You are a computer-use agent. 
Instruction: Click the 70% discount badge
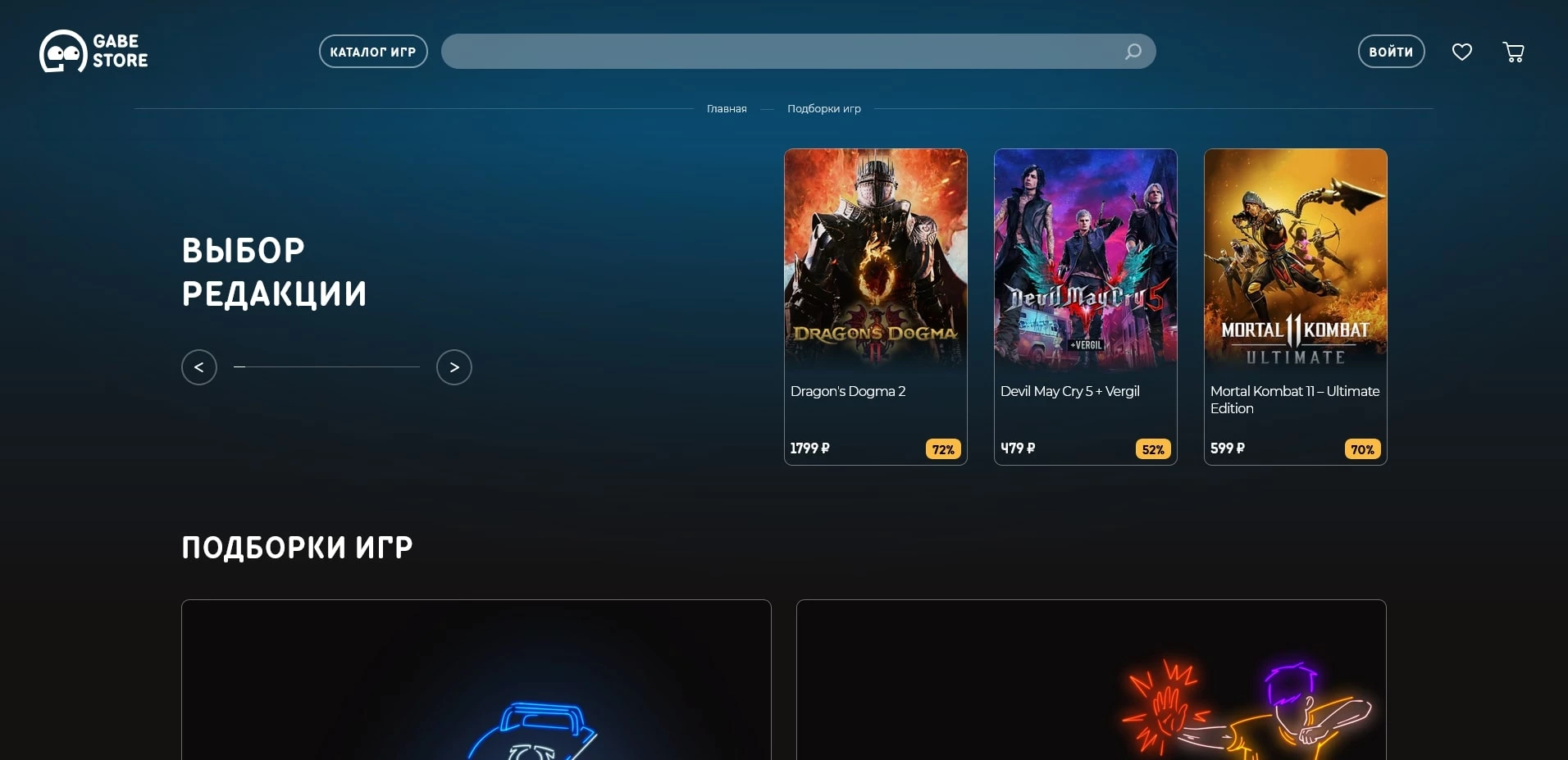click(x=1362, y=449)
